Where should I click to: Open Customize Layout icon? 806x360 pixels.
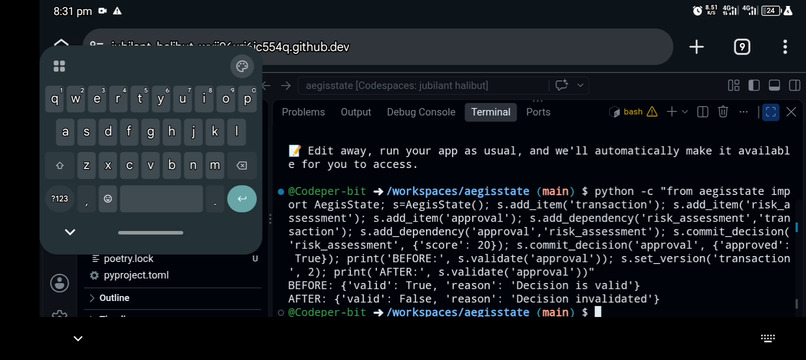pos(734,85)
